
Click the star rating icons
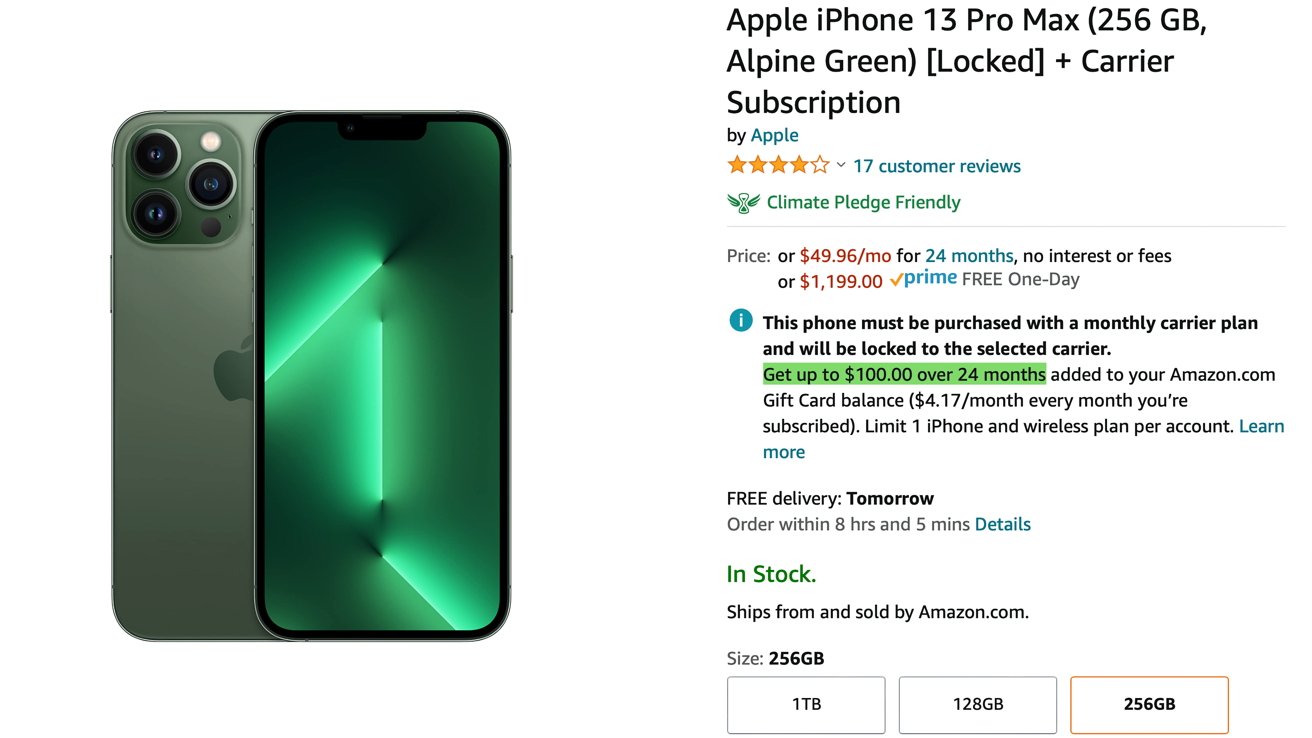point(778,165)
